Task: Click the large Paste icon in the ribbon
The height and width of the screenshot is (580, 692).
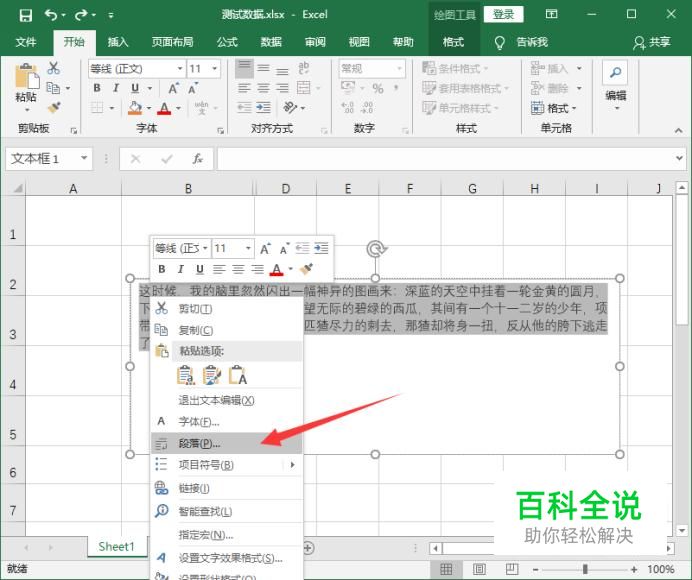Action: pos(26,84)
